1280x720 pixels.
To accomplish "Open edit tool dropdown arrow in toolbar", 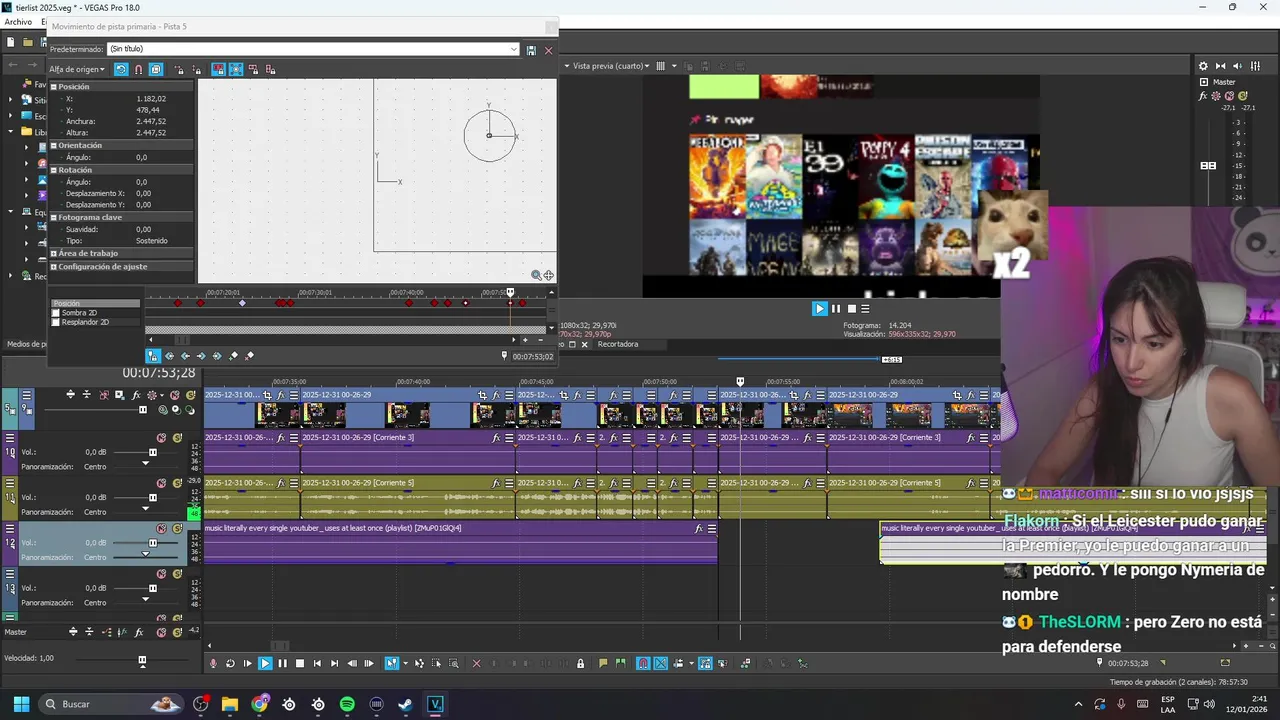I will pos(405,663).
